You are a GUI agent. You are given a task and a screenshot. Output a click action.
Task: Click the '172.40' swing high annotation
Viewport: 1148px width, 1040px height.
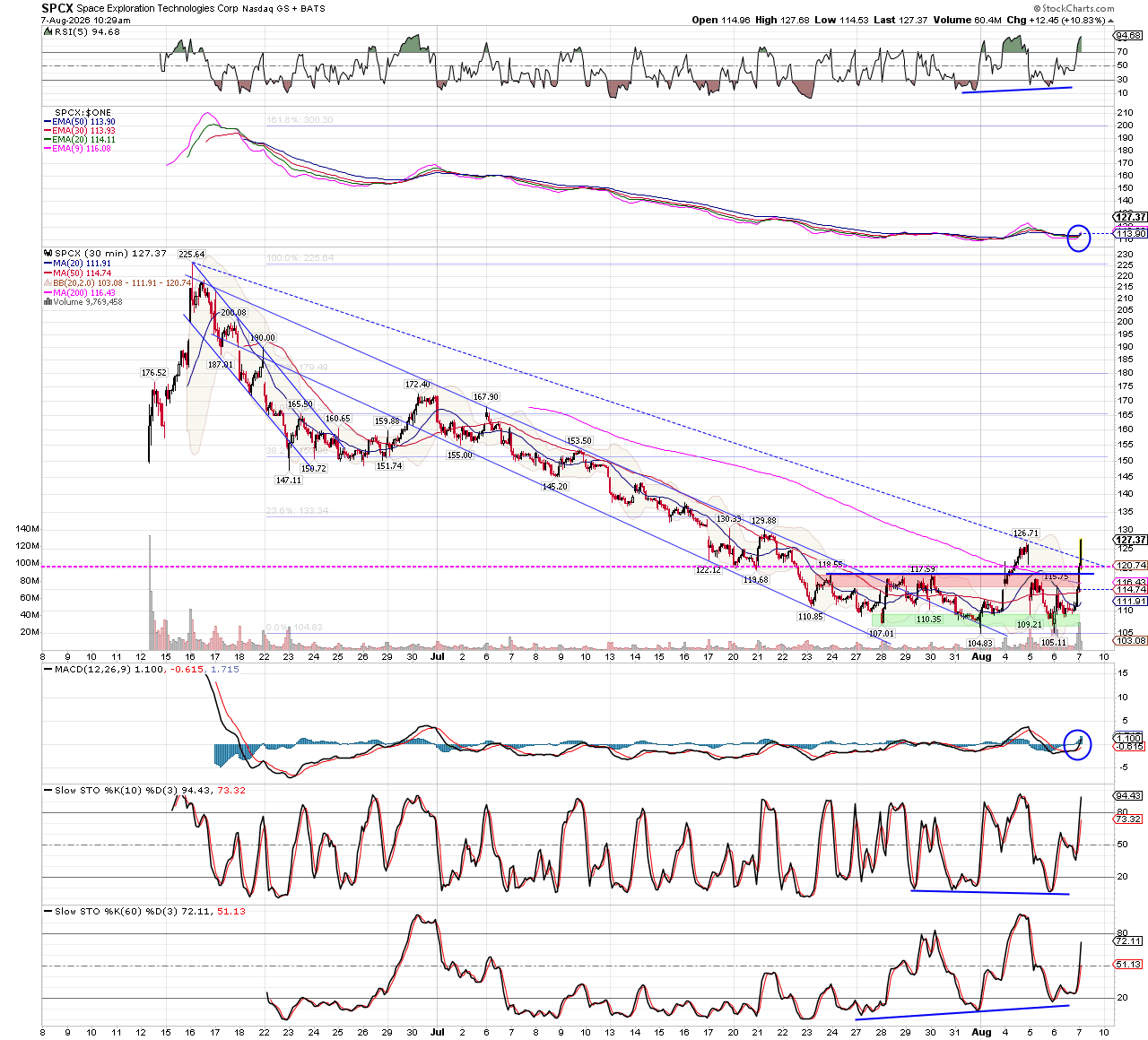(x=417, y=385)
